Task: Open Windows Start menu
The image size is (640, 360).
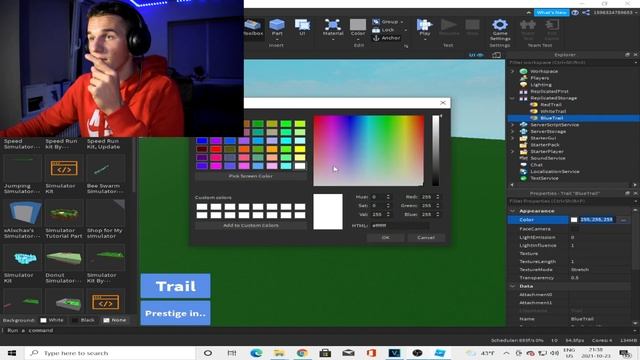Action: 11,353
